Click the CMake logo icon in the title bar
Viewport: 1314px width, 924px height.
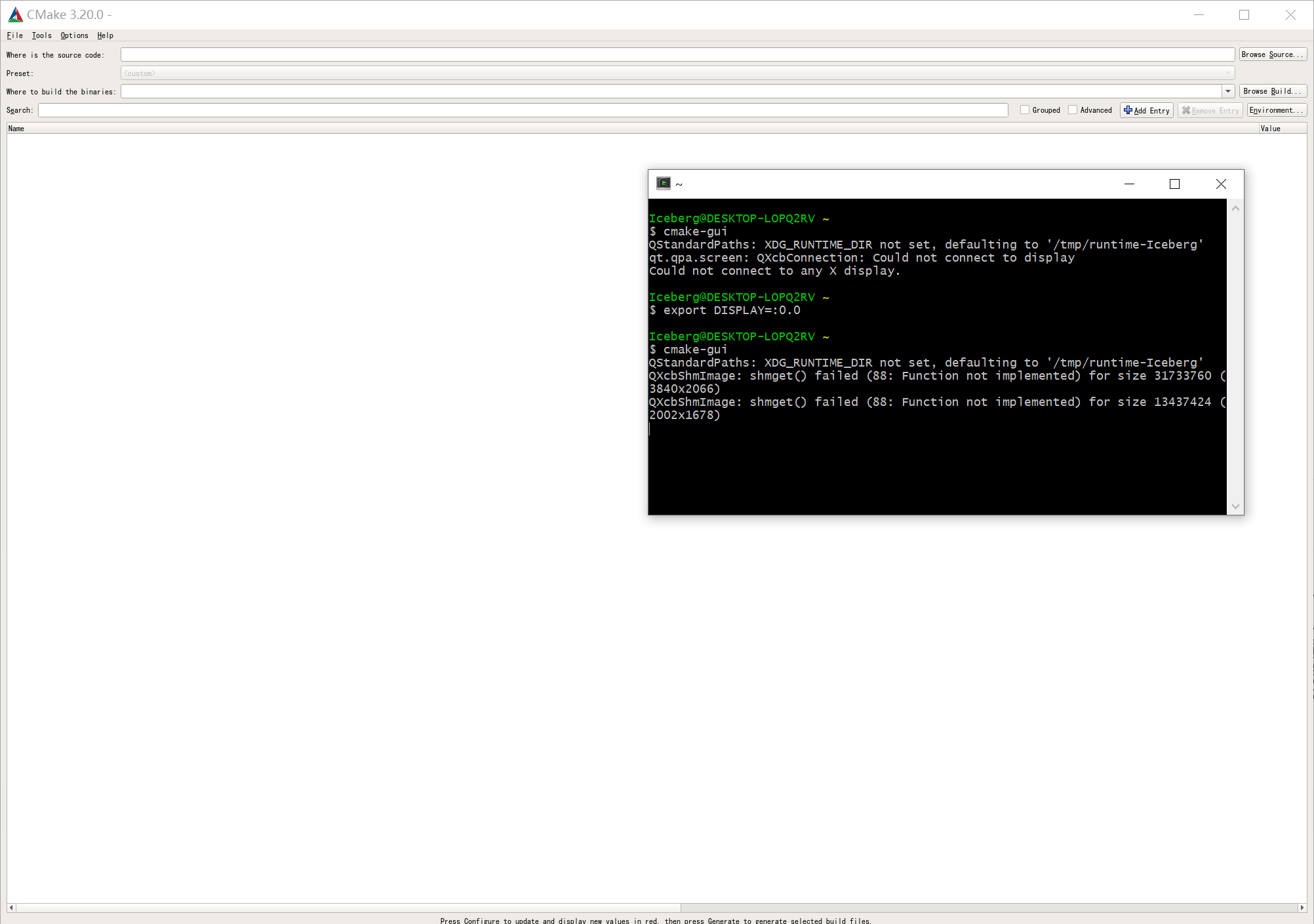point(15,14)
